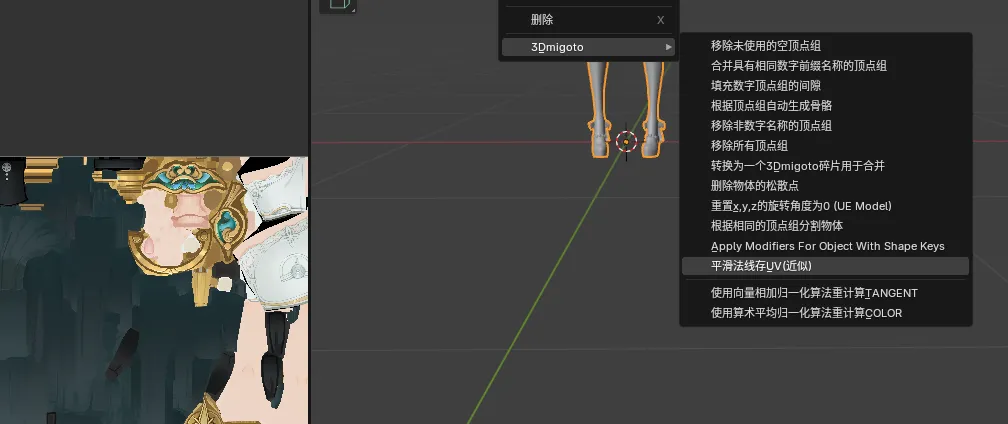Click the cube tool icon at viewport top-left
The height and width of the screenshot is (424, 1008).
(x=339, y=4)
